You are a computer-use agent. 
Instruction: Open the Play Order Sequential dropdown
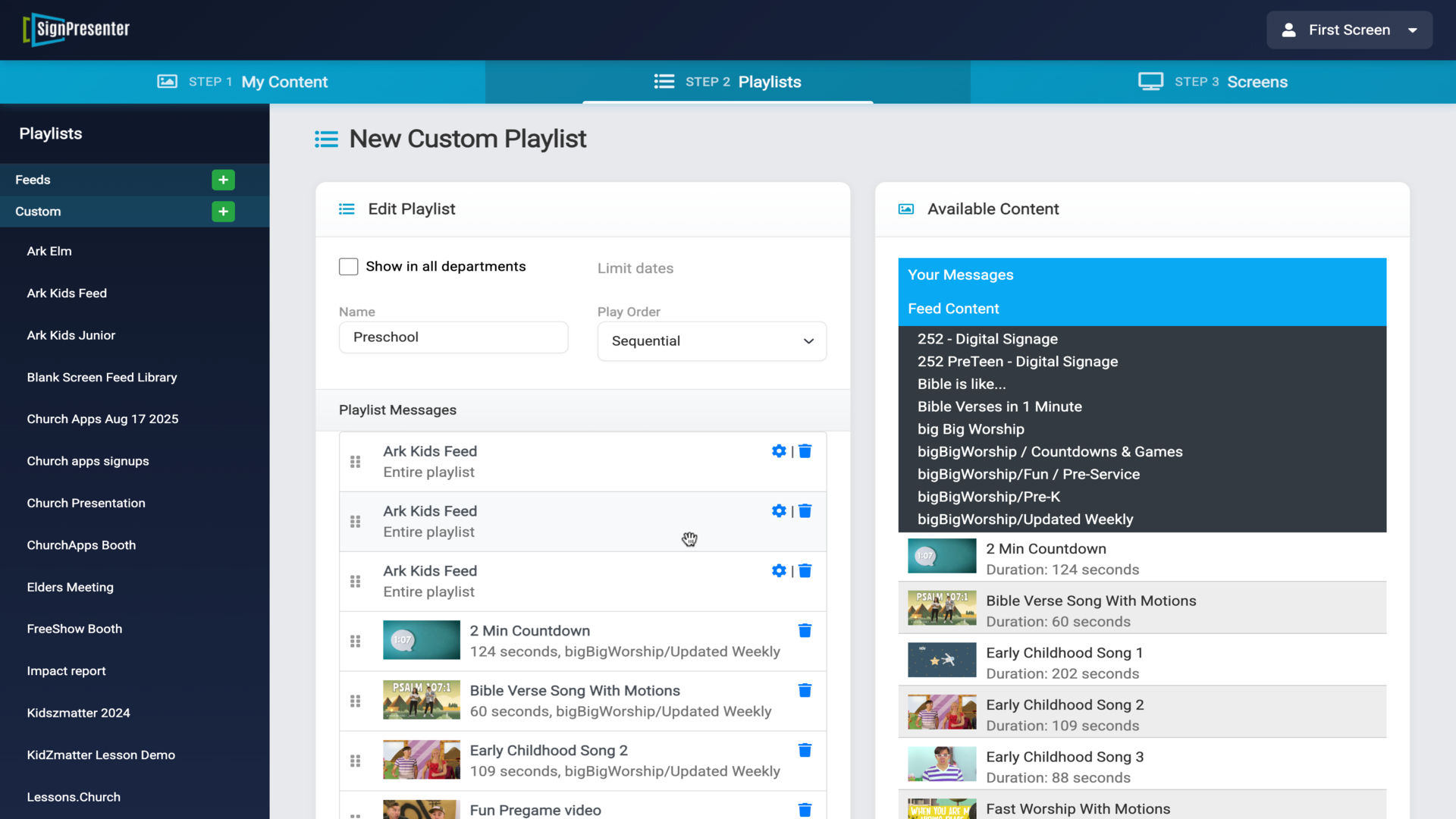point(711,341)
